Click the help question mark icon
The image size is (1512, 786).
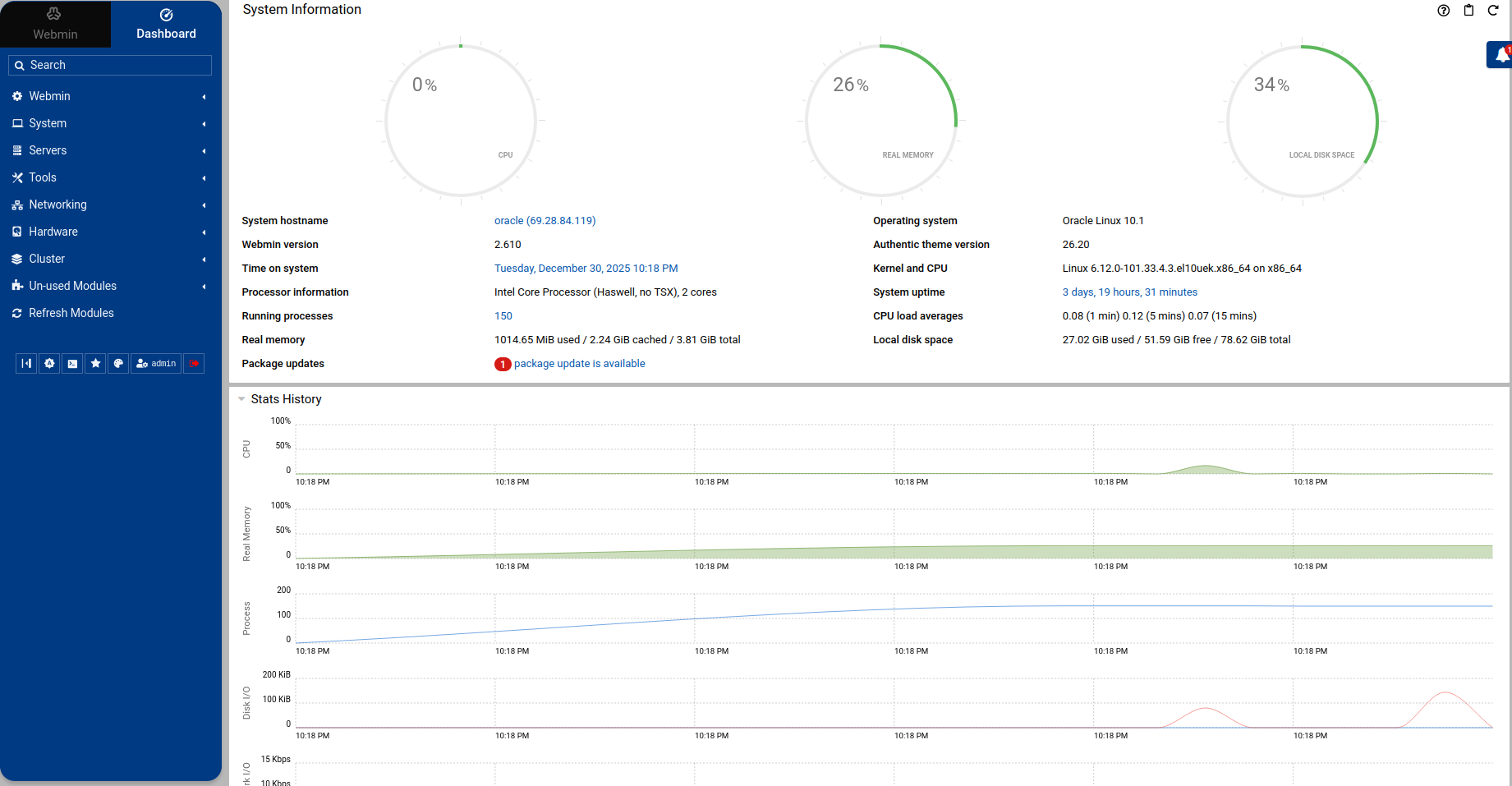1443,11
